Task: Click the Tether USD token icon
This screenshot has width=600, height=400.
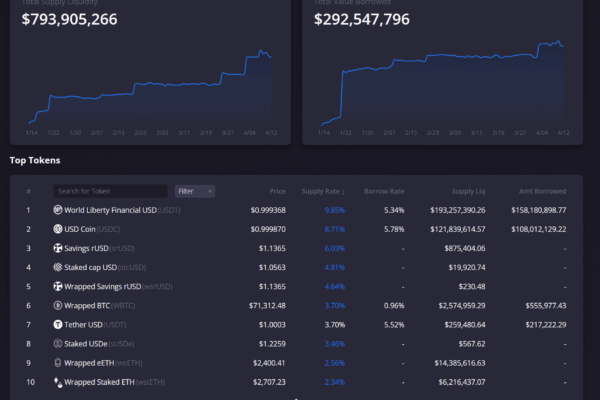Action: tap(57, 324)
